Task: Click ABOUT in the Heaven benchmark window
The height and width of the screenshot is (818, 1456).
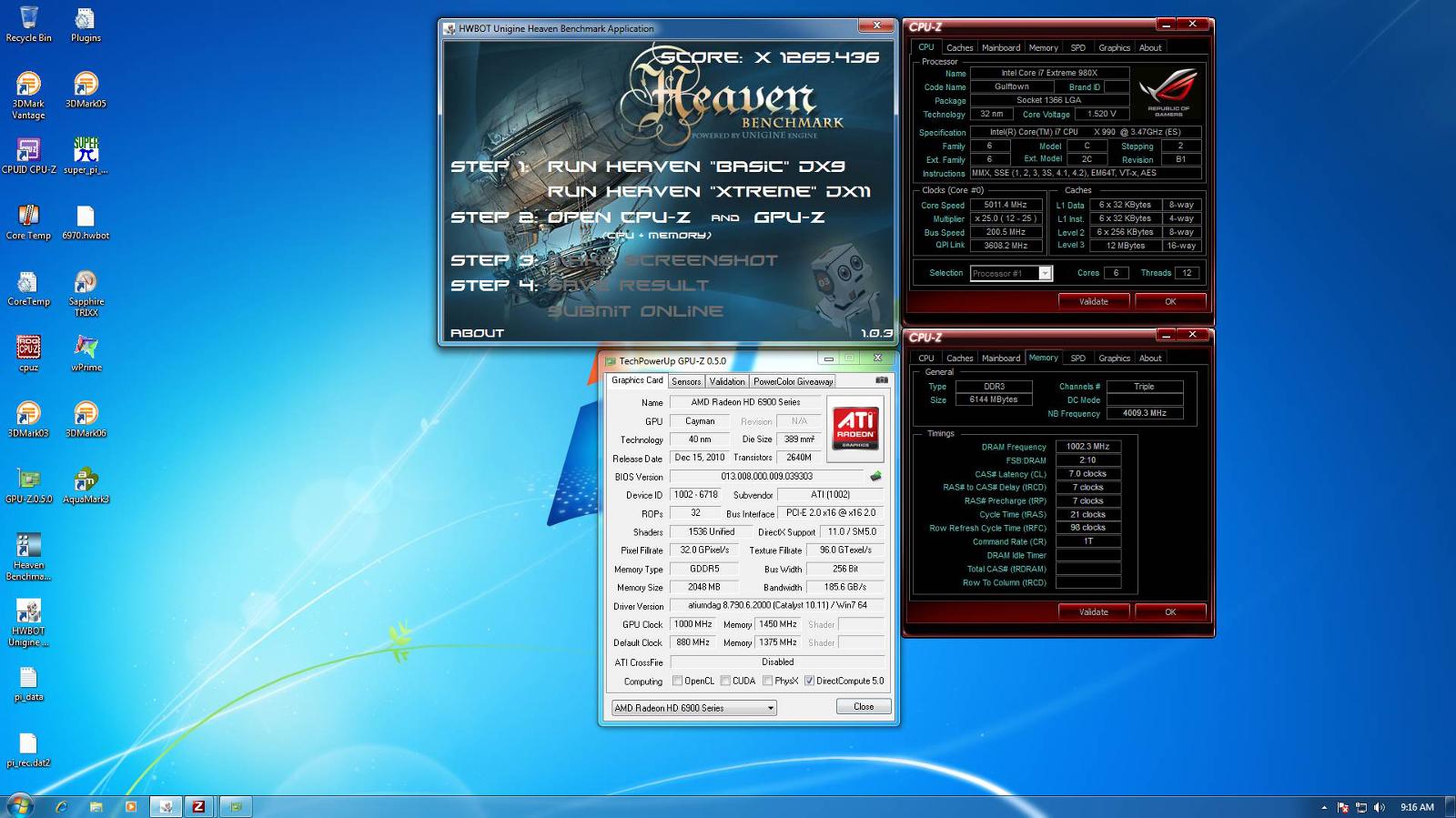Action: pos(477,333)
